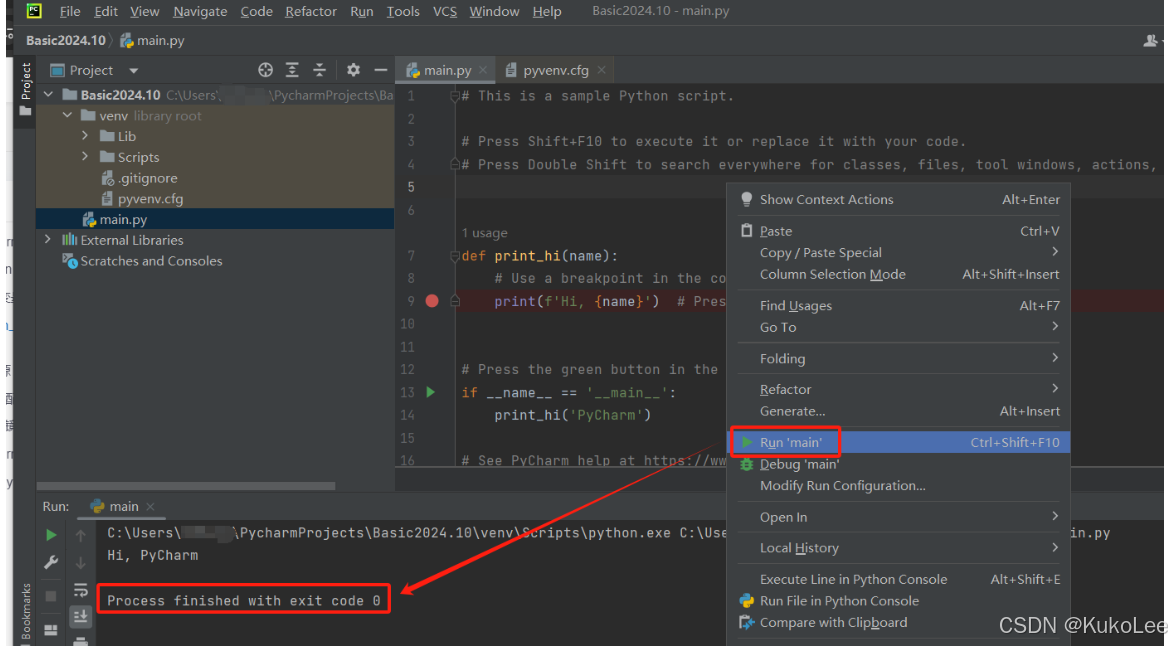This screenshot has width=1172, height=646.
Task: Rerun 'main' with green play button in Run panel
Action: (x=51, y=535)
